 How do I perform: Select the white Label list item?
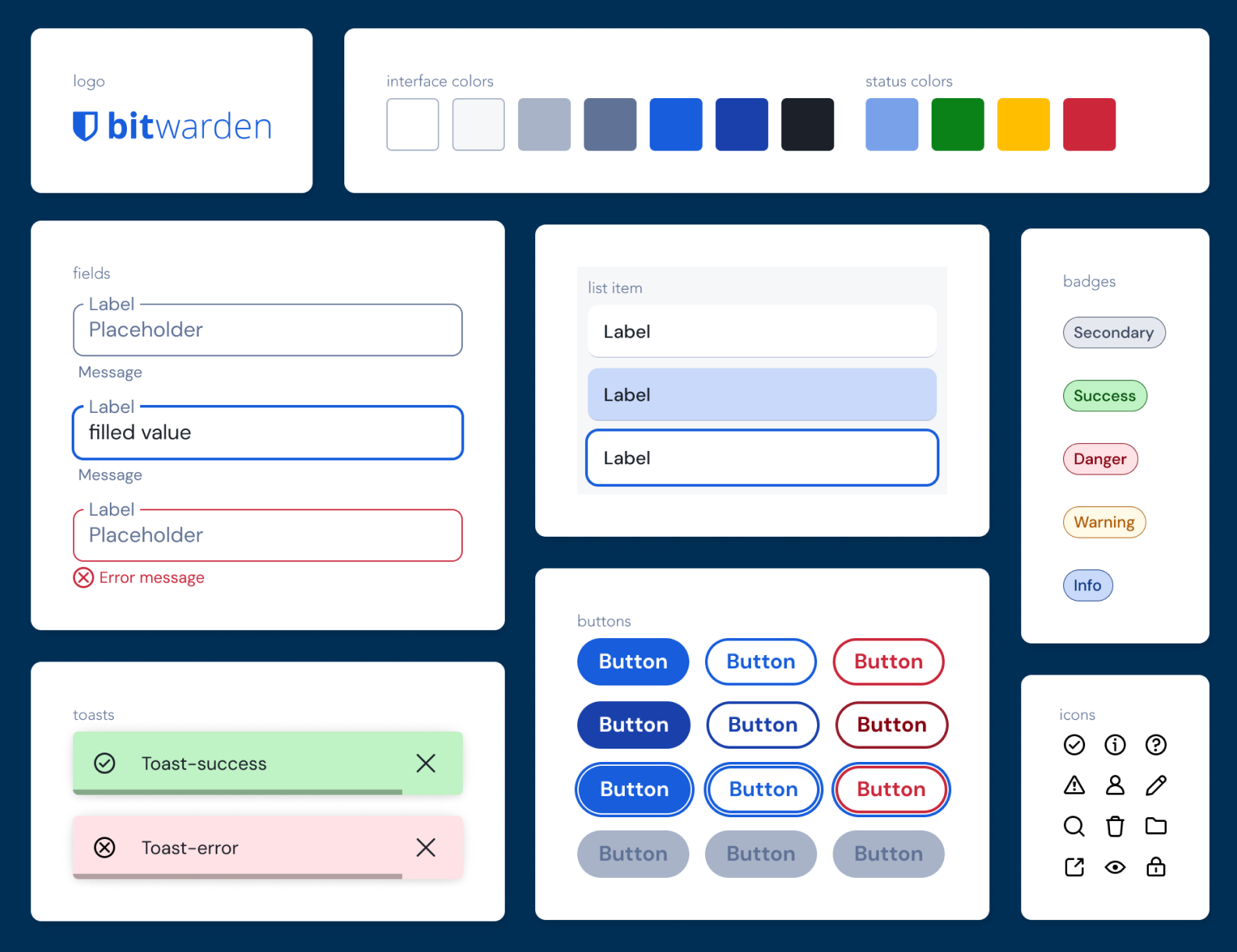pos(762,331)
